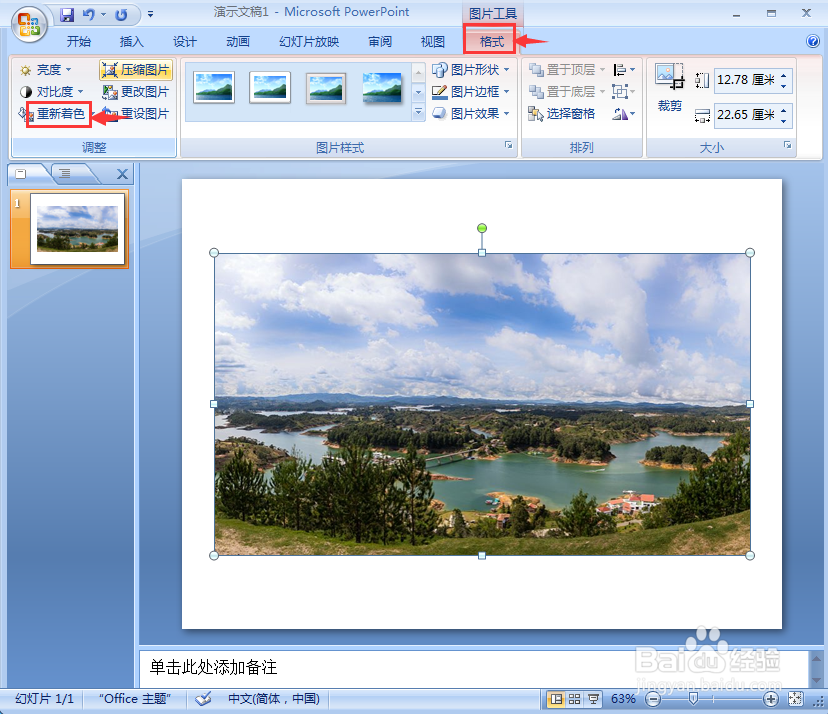Open Quick Access Toolbar customize arrow

click(x=150, y=14)
